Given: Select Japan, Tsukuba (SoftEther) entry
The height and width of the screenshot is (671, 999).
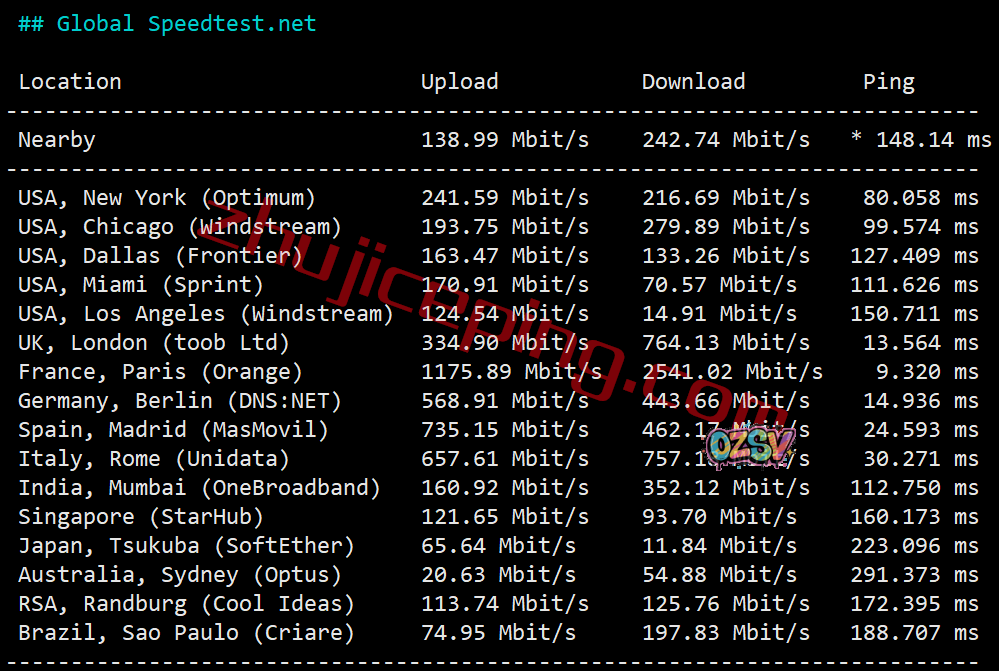Looking at the screenshot, I should [x=186, y=545].
